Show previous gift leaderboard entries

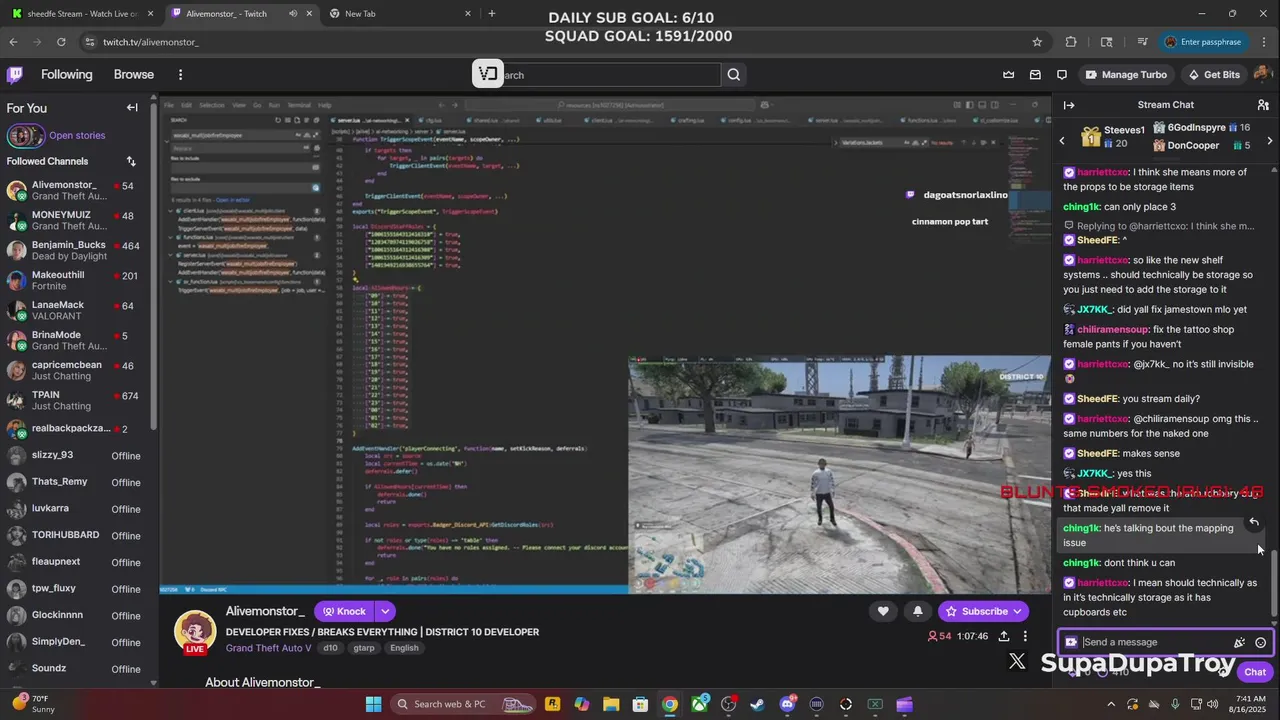coord(1062,141)
